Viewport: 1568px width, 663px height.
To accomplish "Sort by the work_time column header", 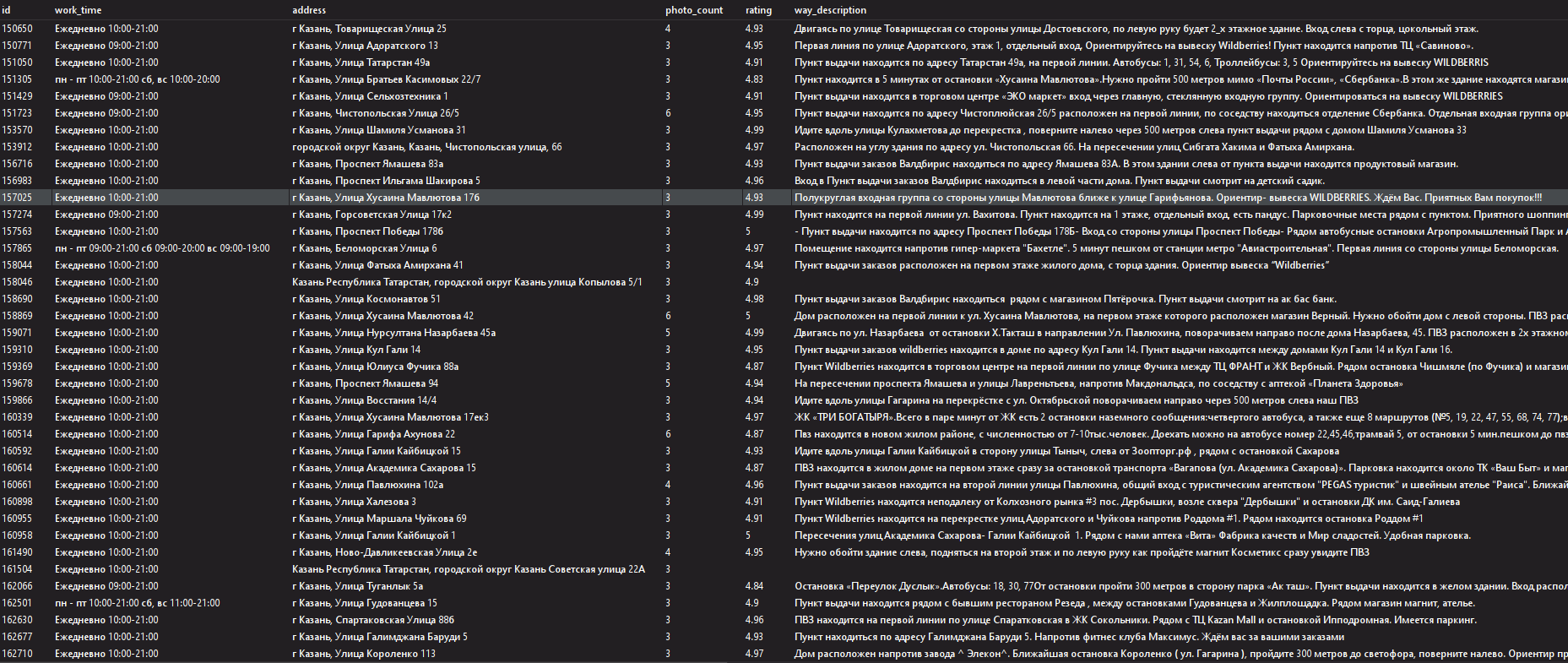I will pos(78,10).
